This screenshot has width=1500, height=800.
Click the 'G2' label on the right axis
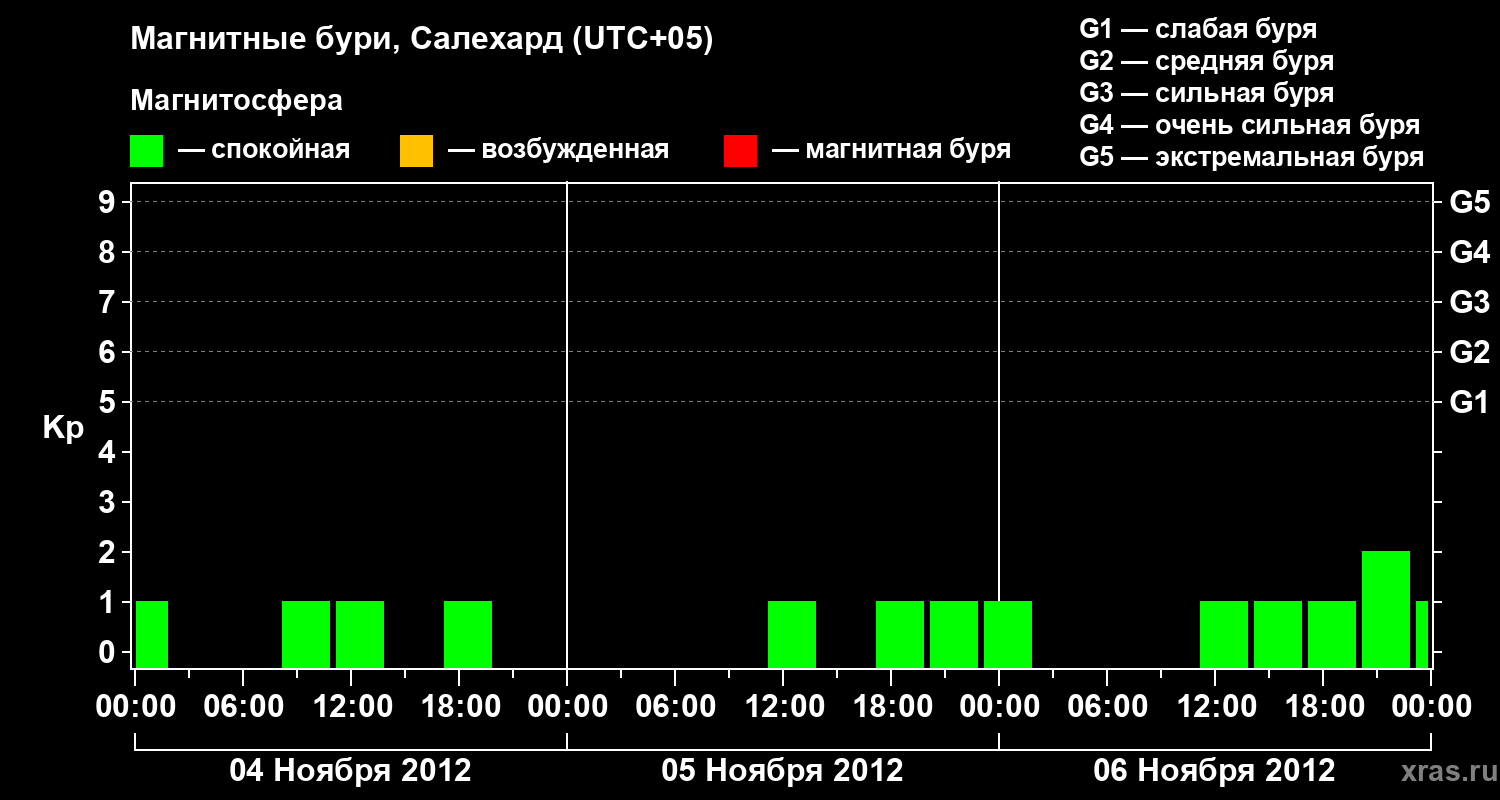click(x=1469, y=352)
